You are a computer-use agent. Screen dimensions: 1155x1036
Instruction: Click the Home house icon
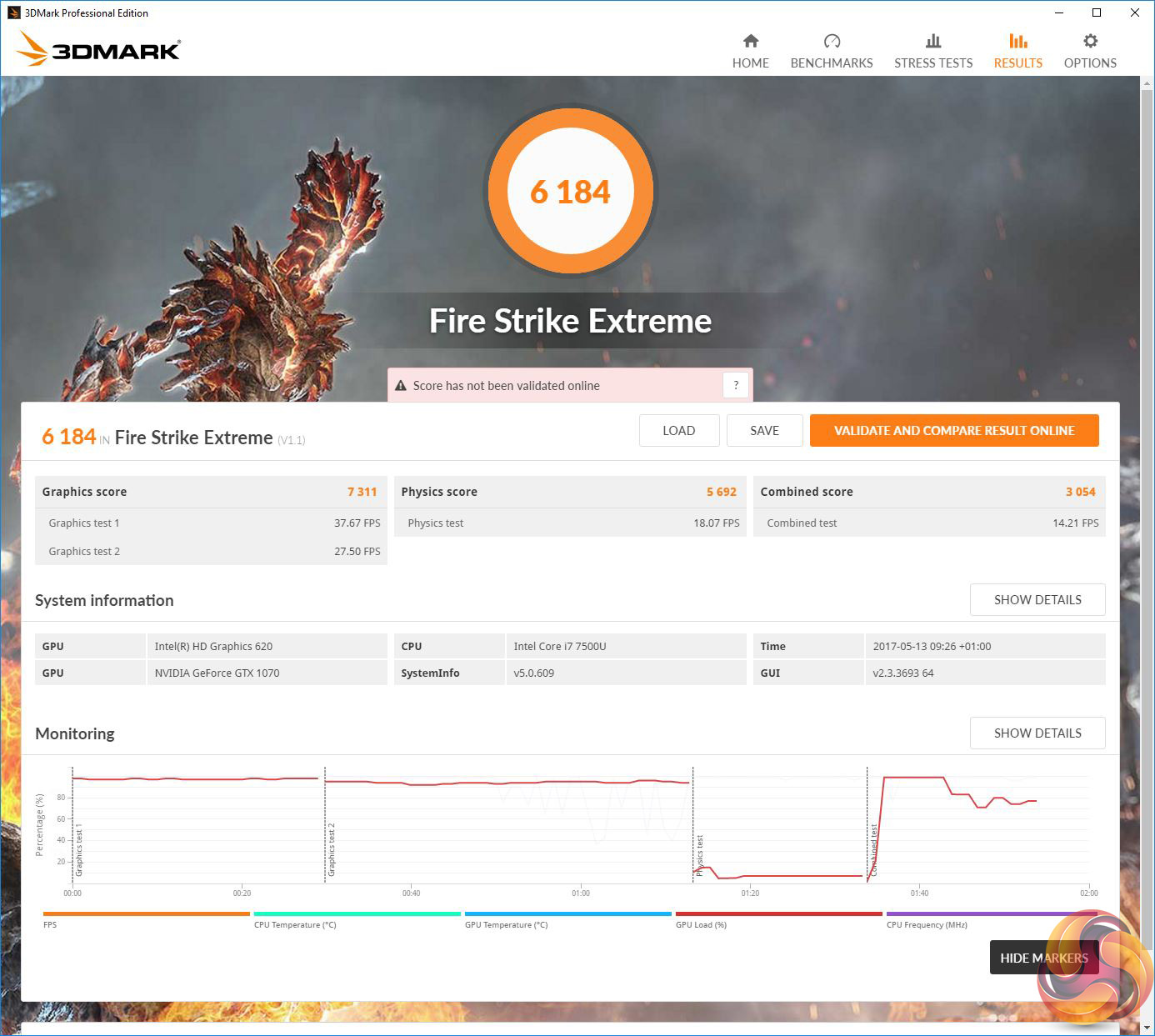[751, 41]
